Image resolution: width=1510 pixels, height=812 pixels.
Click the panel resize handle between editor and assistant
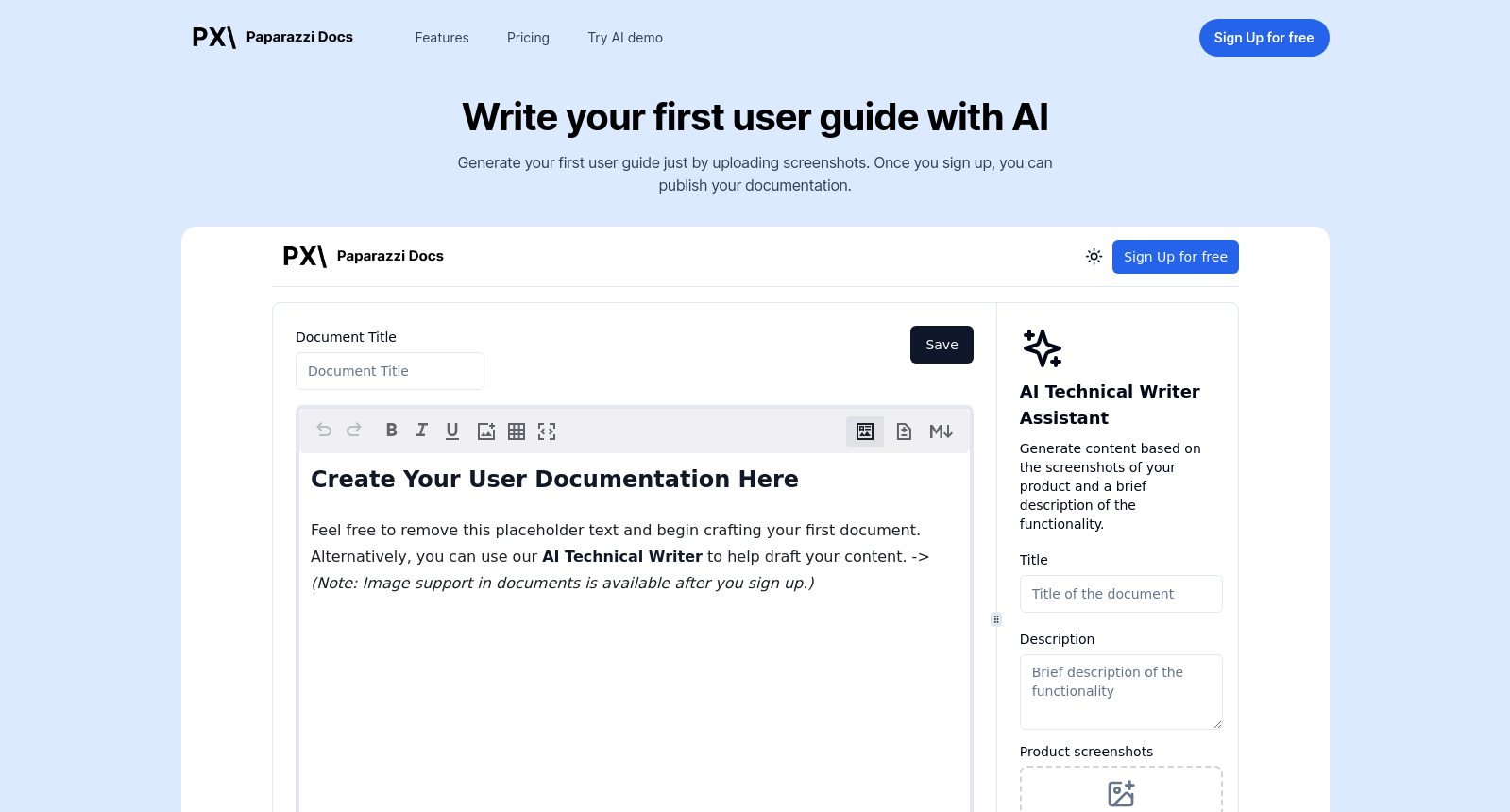pyautogui.click(x=996, y=619)
